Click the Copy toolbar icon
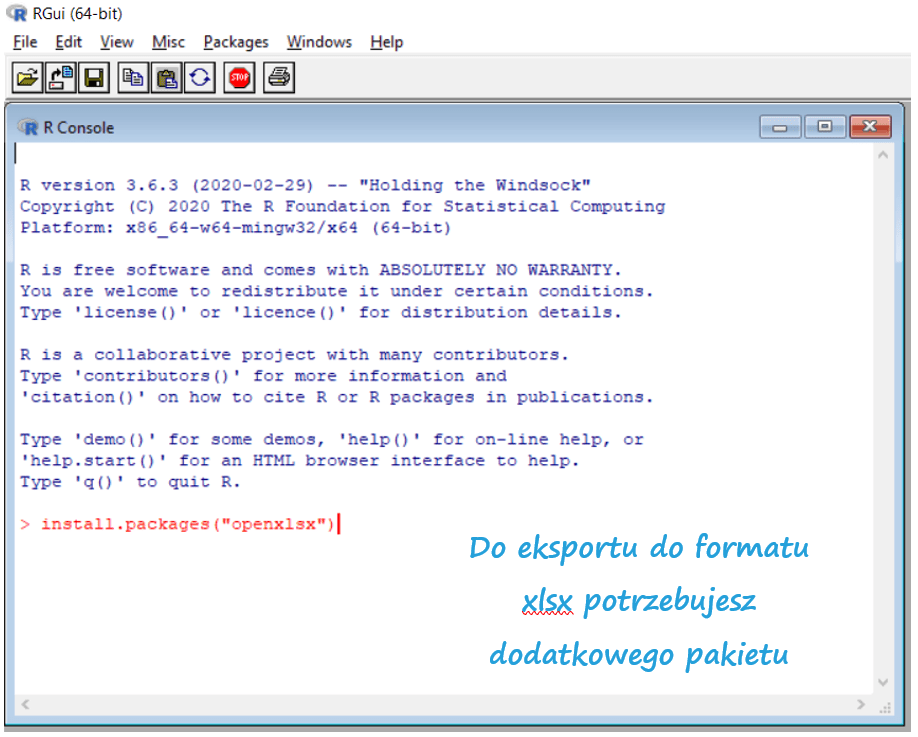The image size is (918, 737). 132,77
